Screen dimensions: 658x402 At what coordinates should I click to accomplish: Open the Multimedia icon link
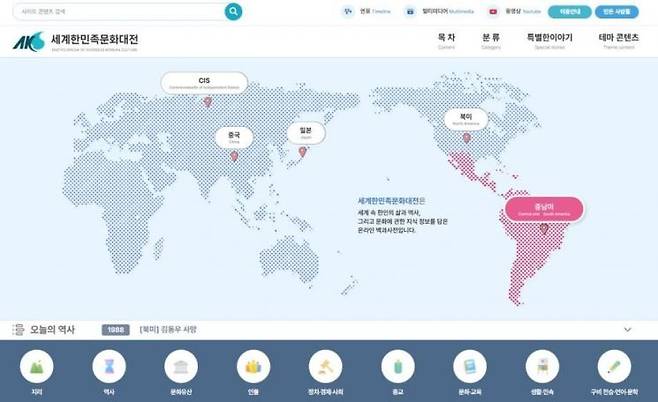point(410,12)
